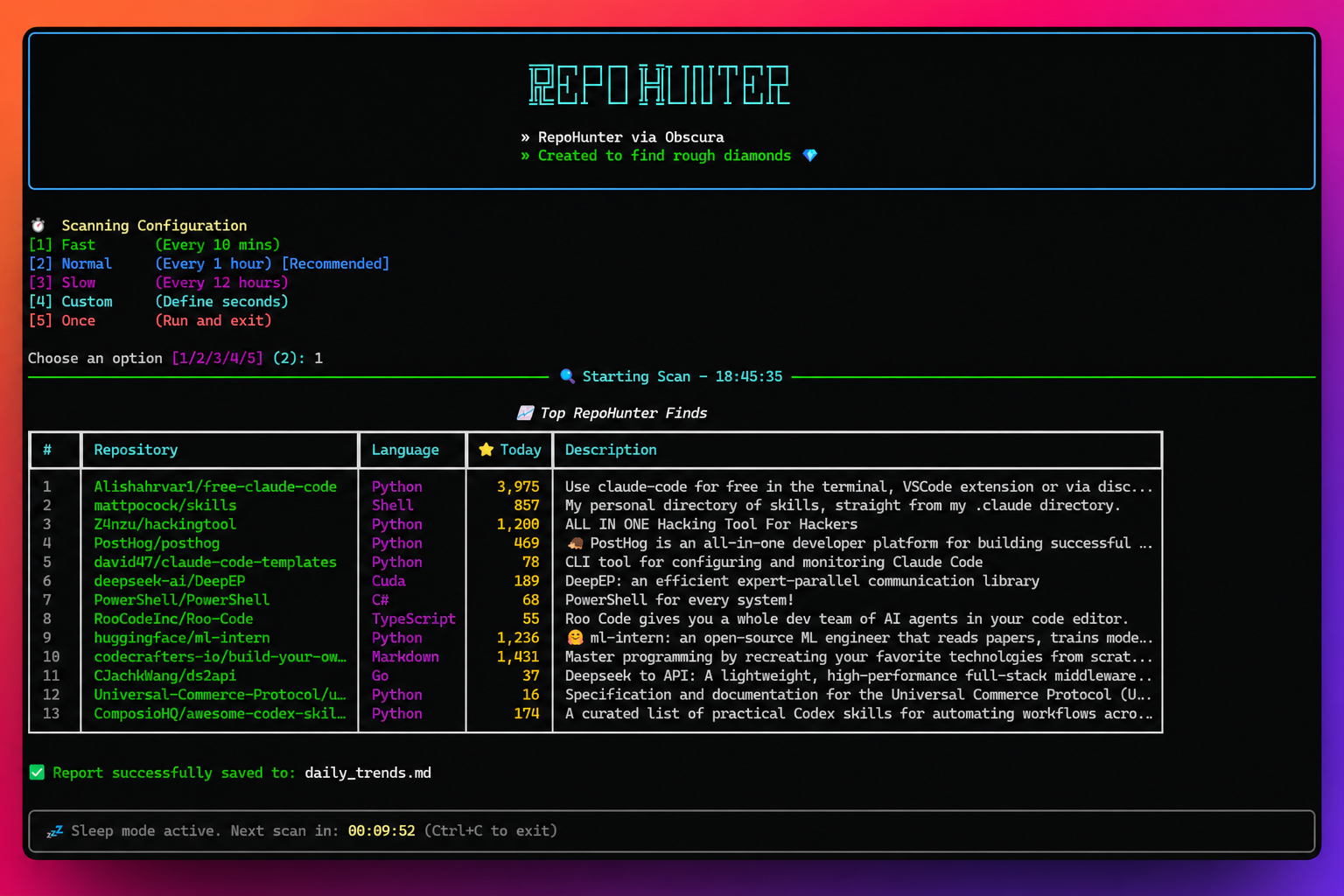Click the zzz sleep icon in status bar
This screenshot has width=1344, height=896.
click(54, 831)
